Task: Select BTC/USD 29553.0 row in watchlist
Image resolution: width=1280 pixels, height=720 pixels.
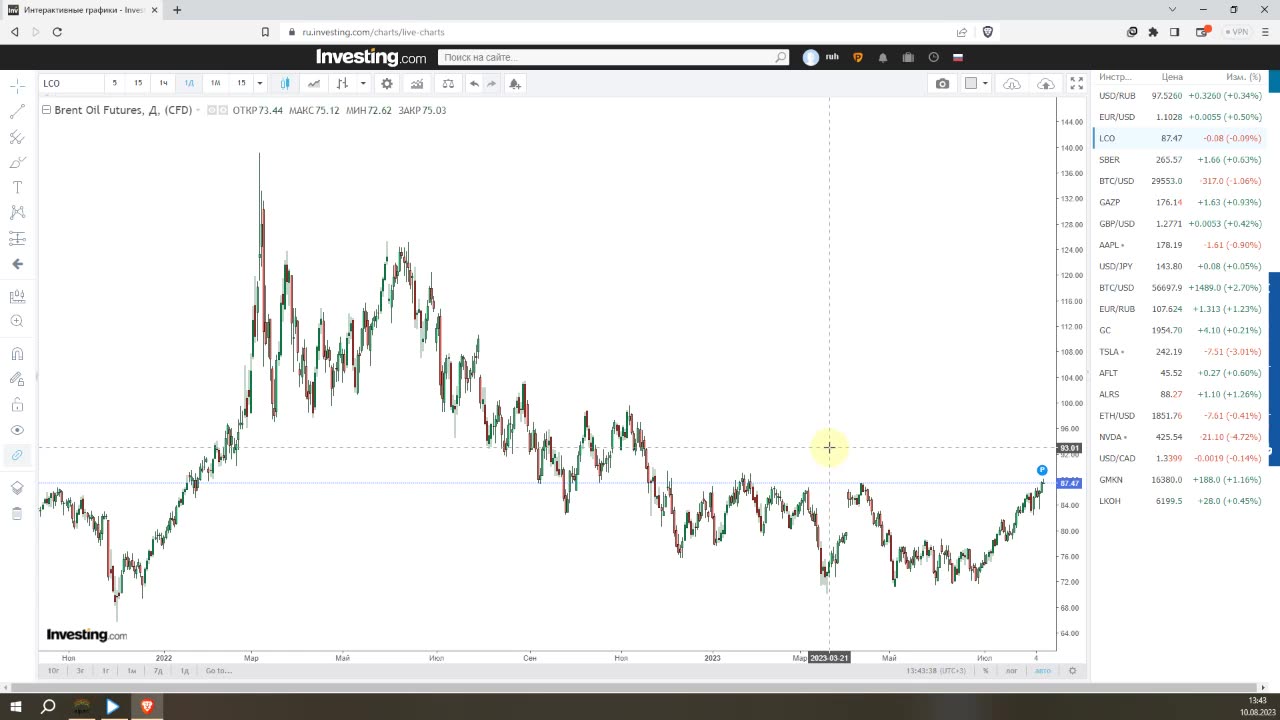Action: pos(1180,181)
